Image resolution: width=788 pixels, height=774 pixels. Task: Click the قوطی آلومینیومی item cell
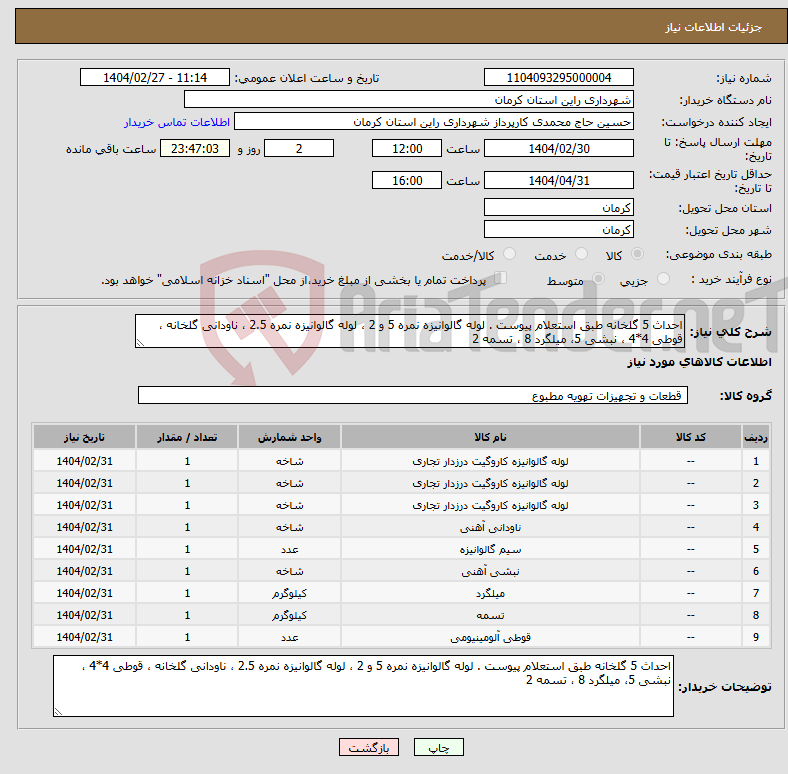[x=490, y=638]
